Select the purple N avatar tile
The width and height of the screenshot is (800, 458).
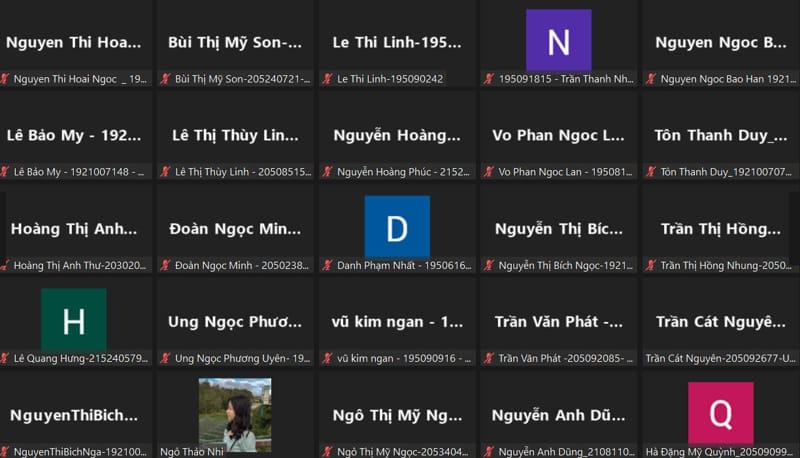[x=558, y=41]
